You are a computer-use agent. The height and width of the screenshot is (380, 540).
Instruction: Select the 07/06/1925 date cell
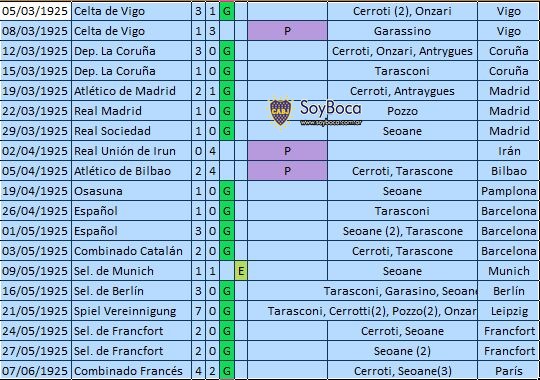pos(36,371)
